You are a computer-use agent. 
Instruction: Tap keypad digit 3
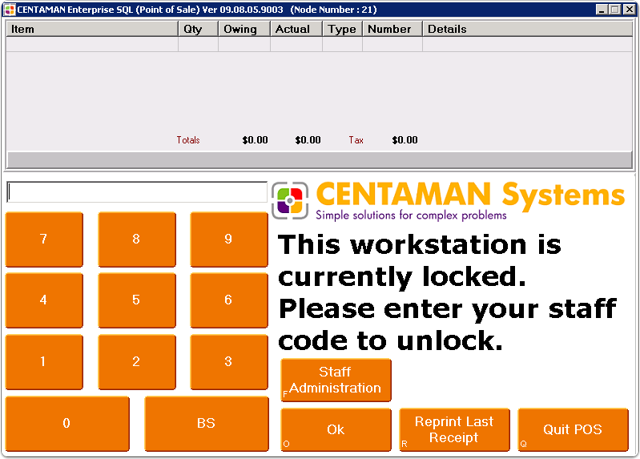tap(229, 362)
